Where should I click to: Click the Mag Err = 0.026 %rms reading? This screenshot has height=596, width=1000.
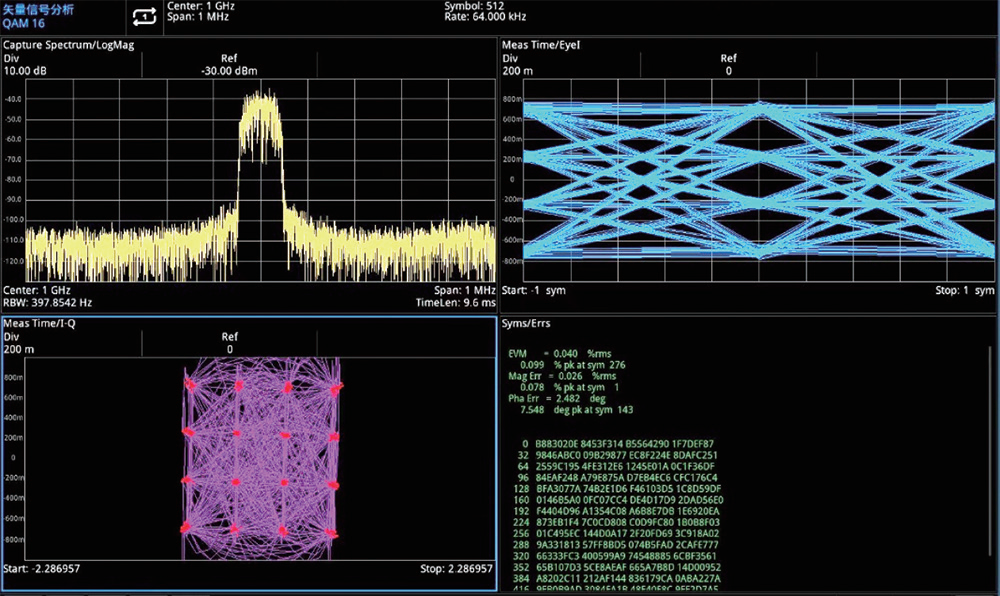562,376
